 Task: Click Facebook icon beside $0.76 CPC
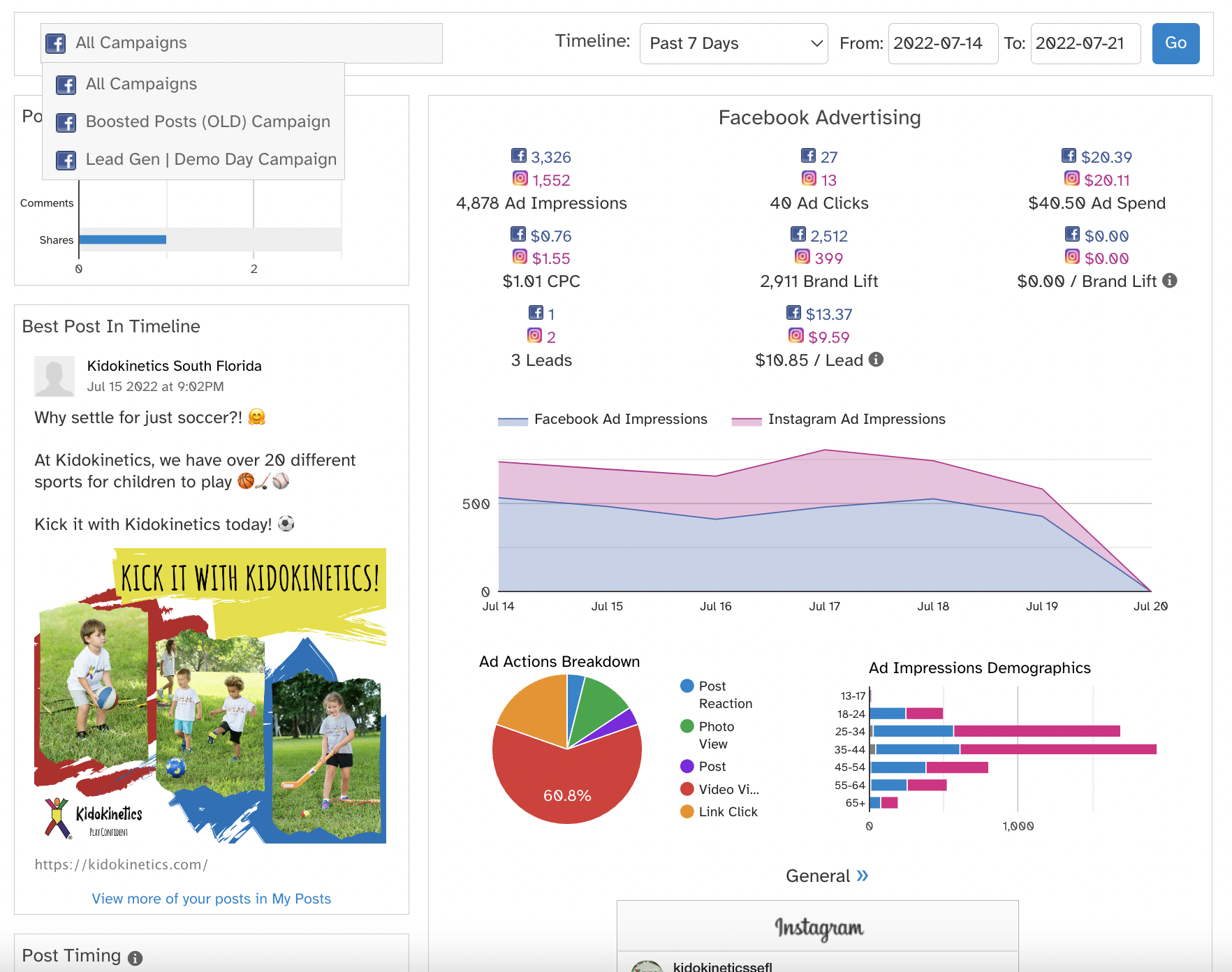(x=518, y=235)
